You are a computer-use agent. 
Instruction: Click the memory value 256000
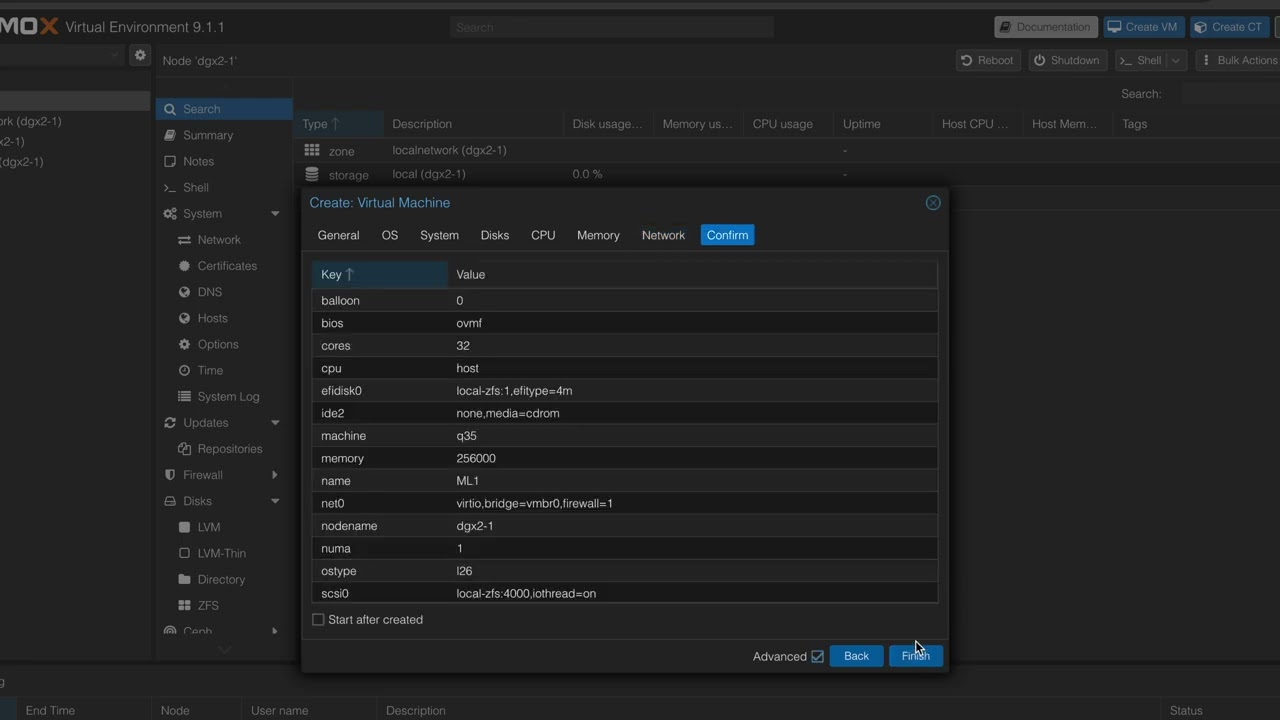tap(476, 458)
